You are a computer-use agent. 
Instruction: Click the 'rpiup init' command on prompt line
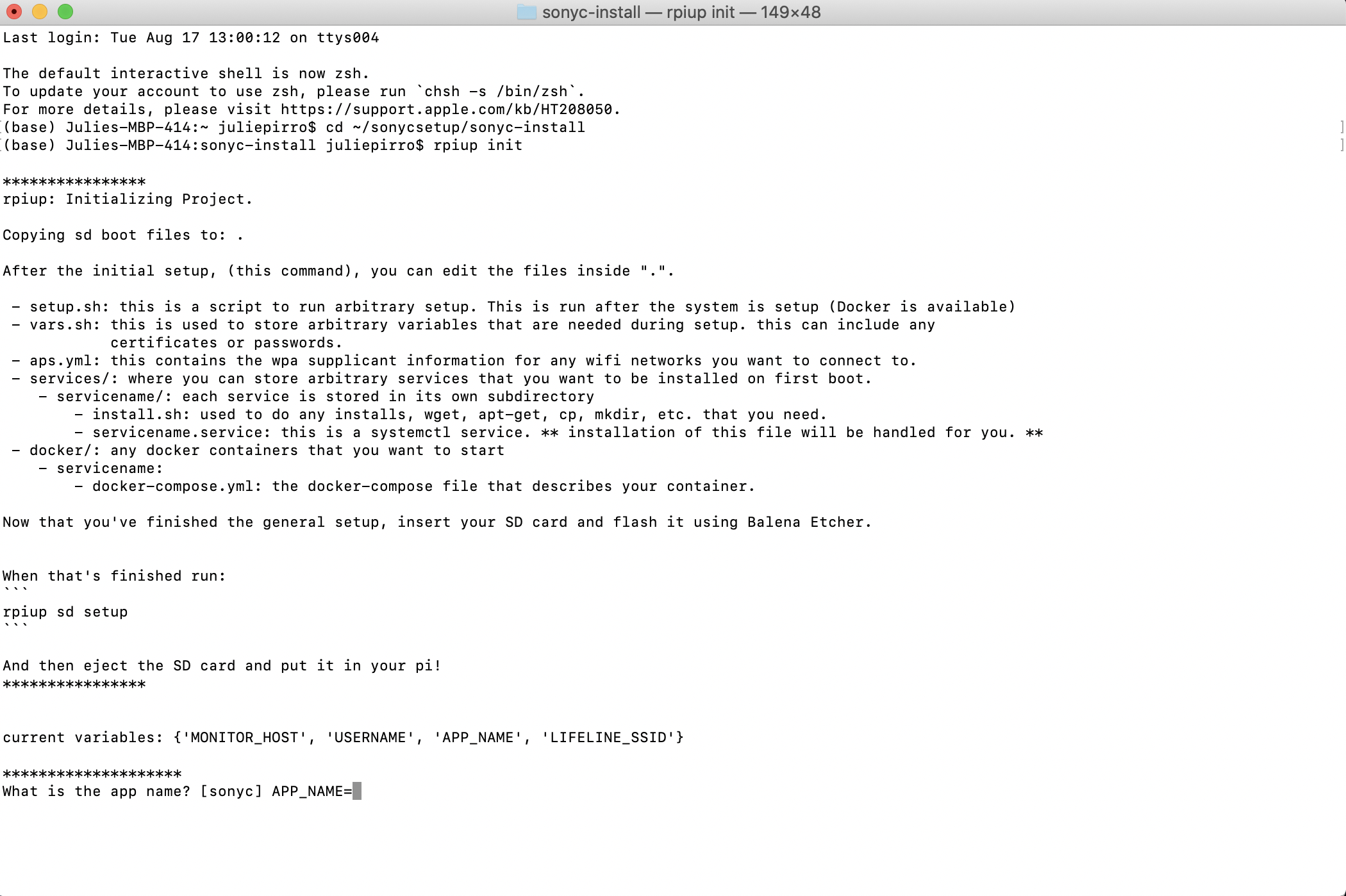click(x=478, y=145)
